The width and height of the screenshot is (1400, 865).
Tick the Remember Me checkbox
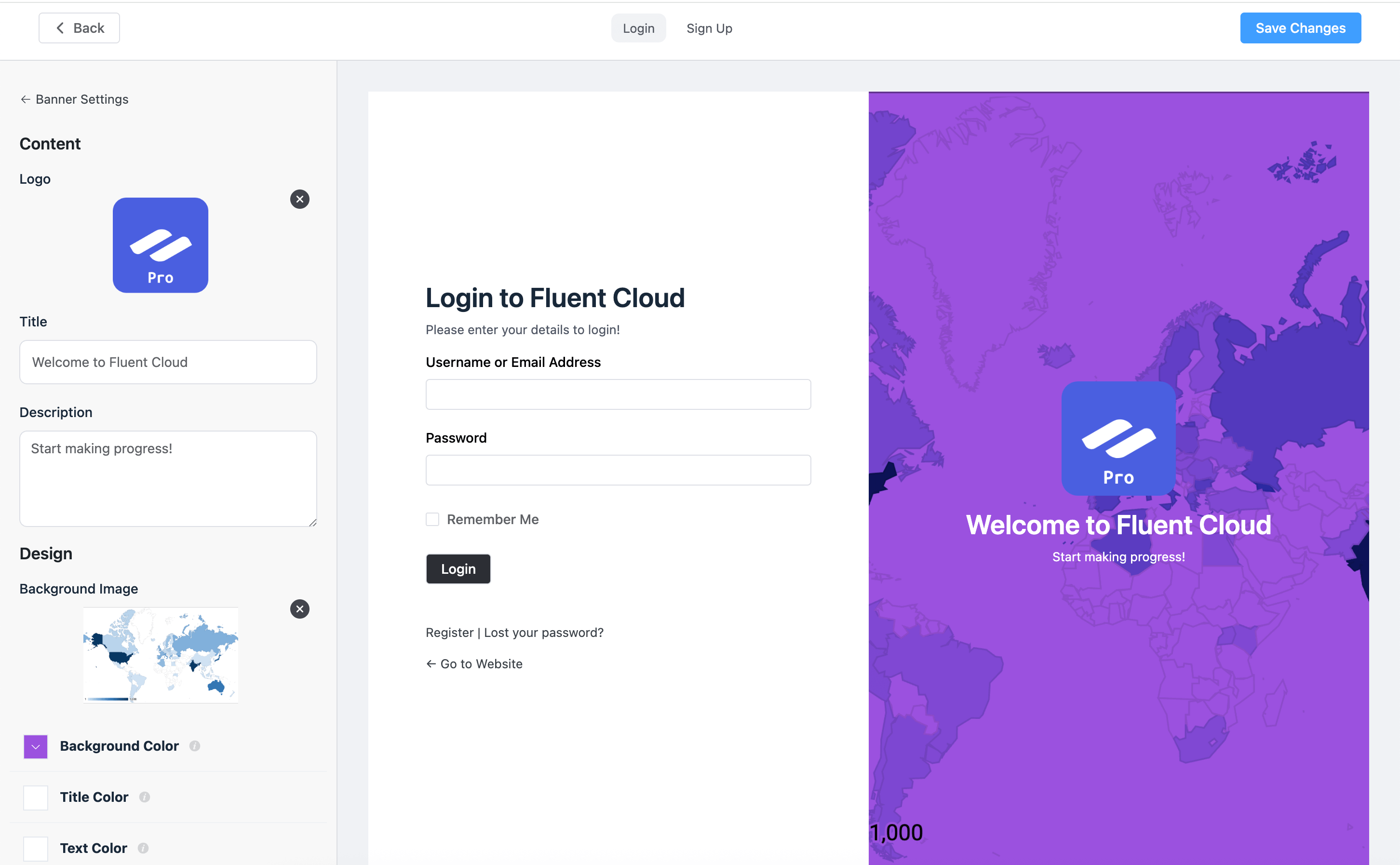click(432, 519)
